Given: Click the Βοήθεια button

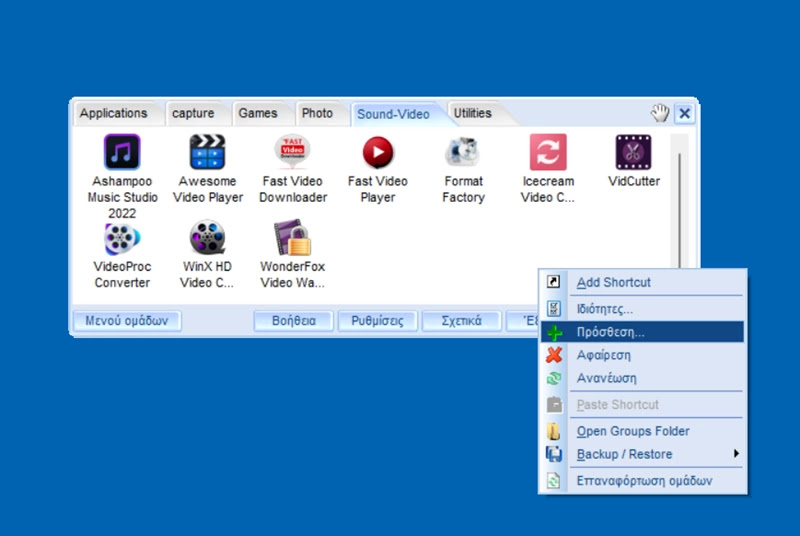Looking at the screenshot, I should 293,321.
